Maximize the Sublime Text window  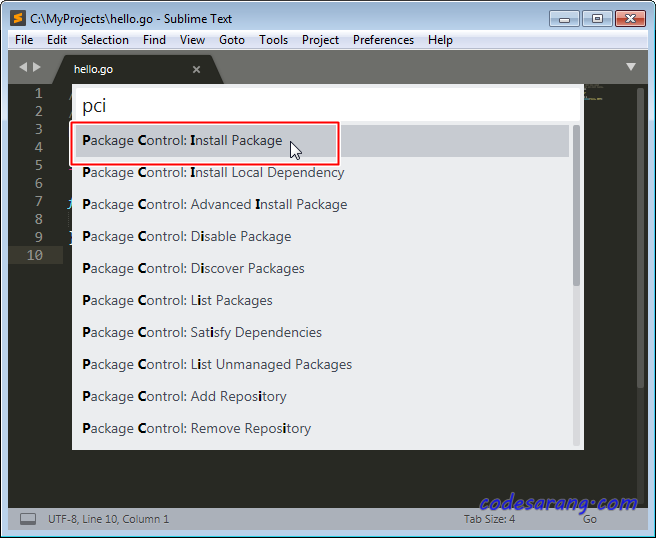[x=597, y=19]
